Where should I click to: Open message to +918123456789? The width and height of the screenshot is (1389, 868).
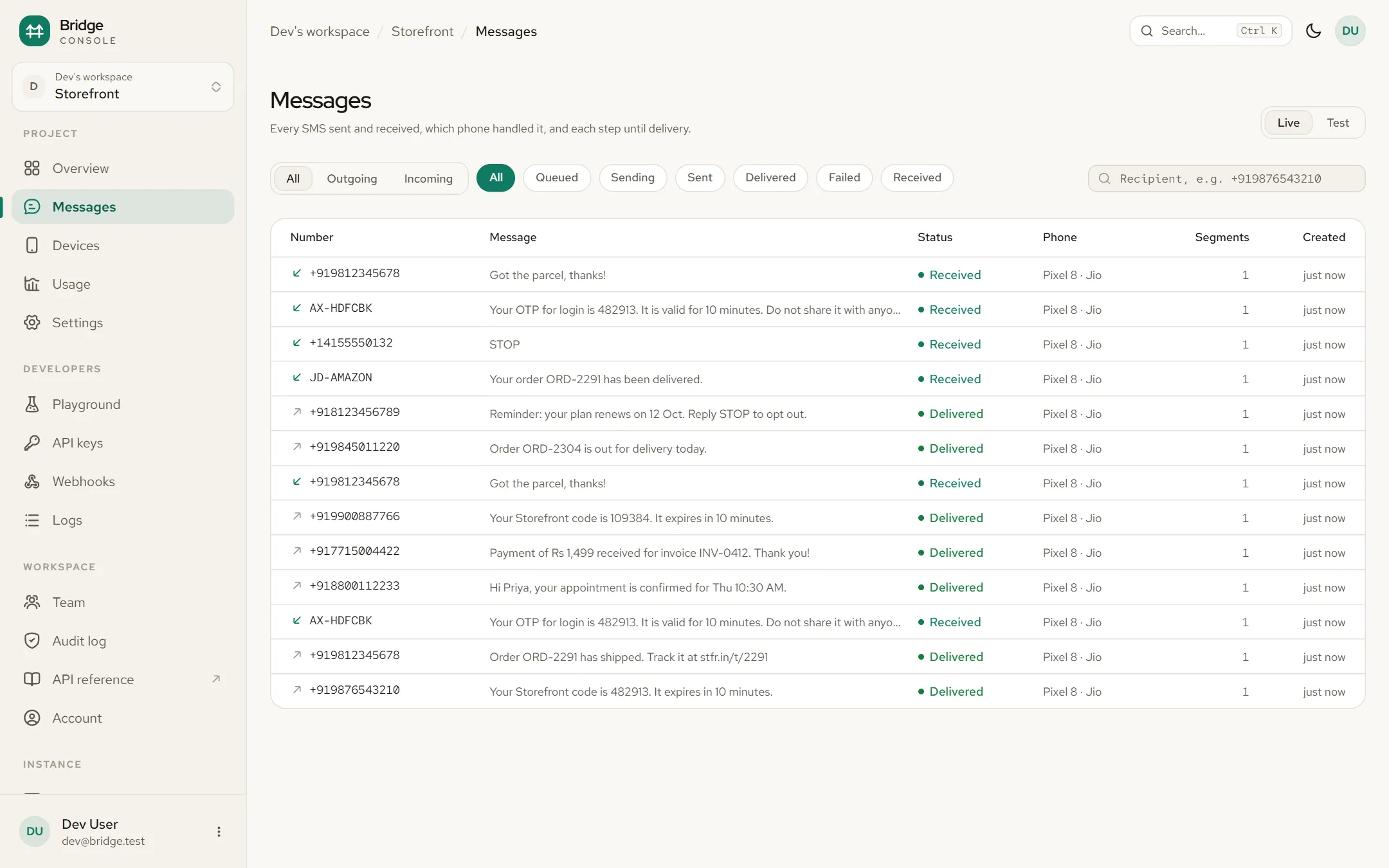[x=817, y=413]
